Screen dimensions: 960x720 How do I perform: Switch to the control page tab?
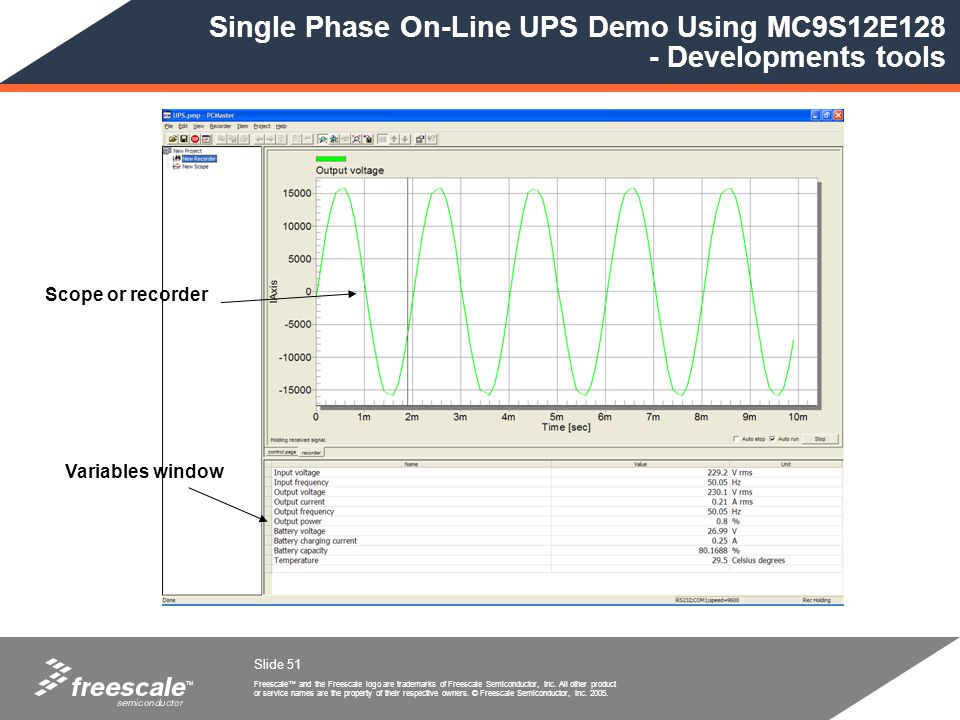282,452
